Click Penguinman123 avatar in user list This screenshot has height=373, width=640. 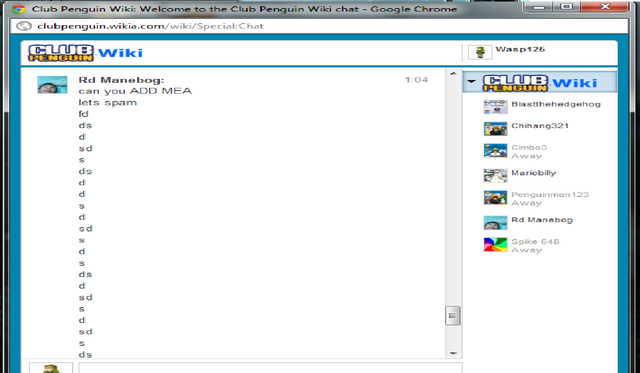[x=495, y=198]
